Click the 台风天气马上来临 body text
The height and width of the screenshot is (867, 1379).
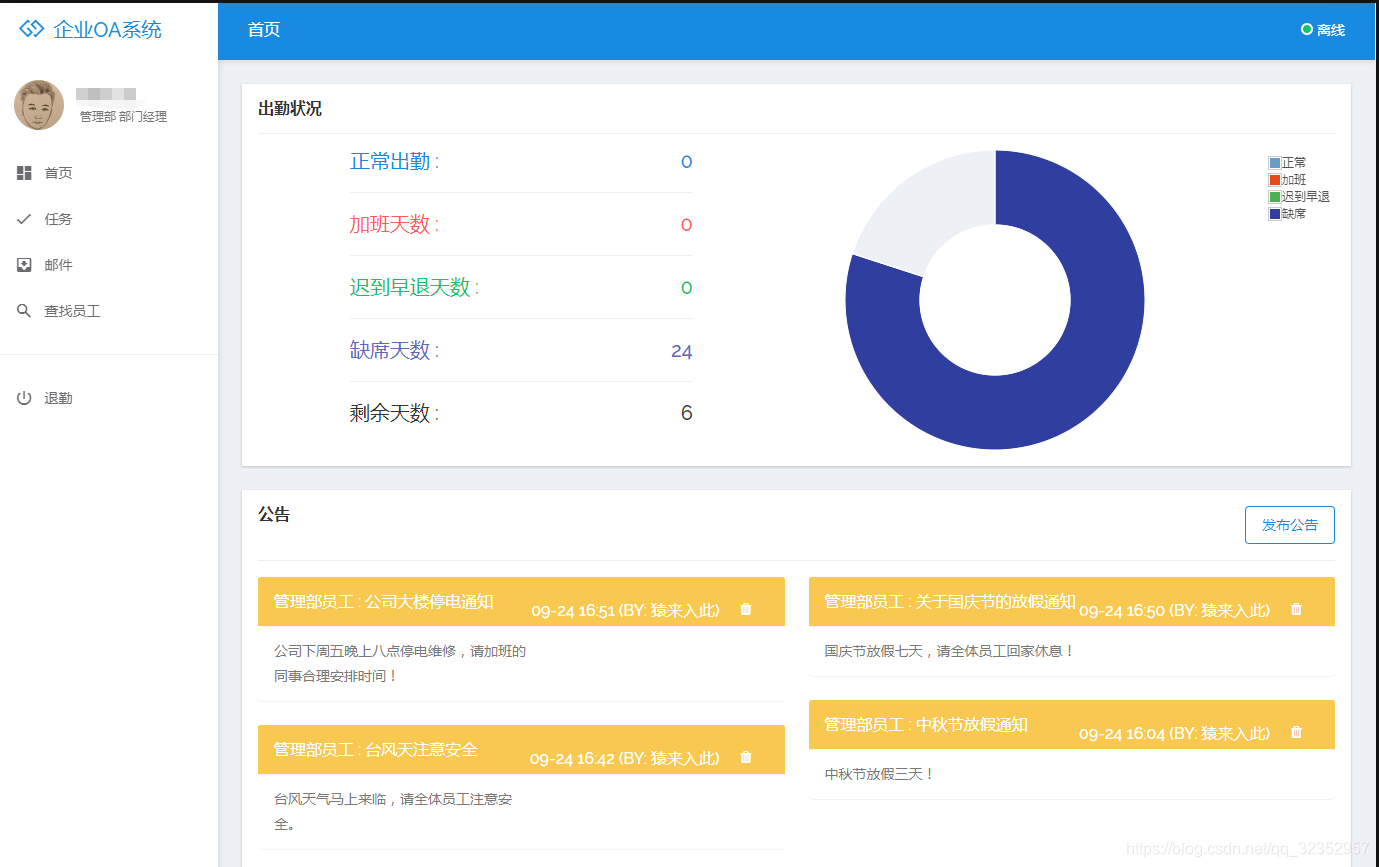(x=393, y=812)
